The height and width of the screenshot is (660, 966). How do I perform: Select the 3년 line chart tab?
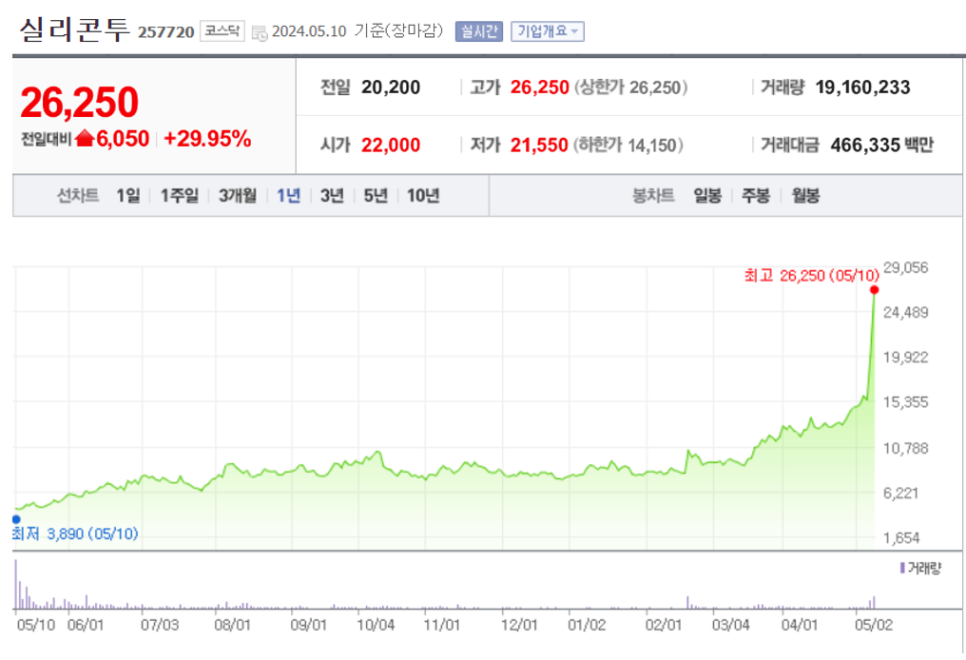331,196
